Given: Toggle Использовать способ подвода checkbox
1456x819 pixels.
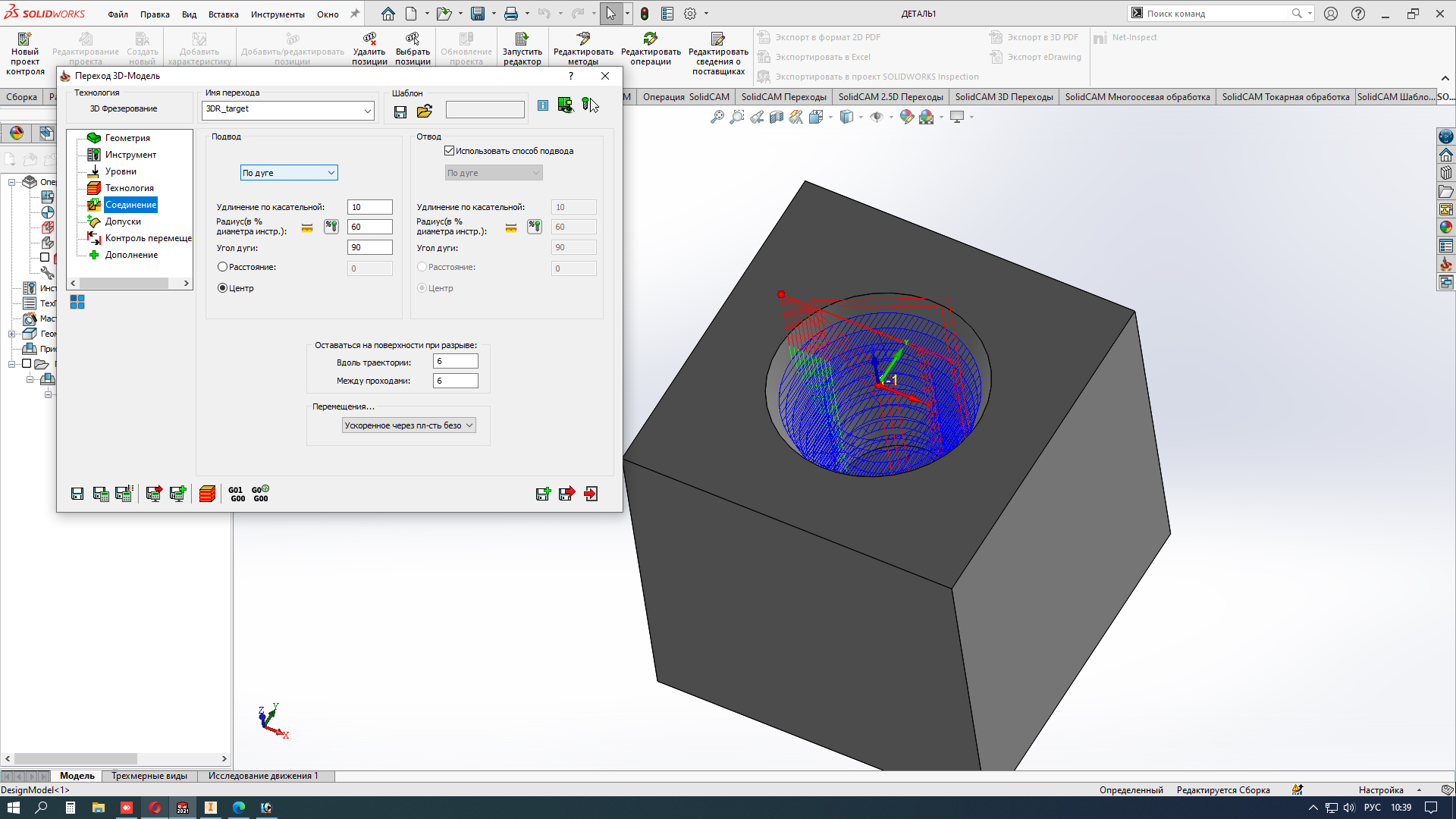Looking at the screenshot, I should click(x=450, y=151).
